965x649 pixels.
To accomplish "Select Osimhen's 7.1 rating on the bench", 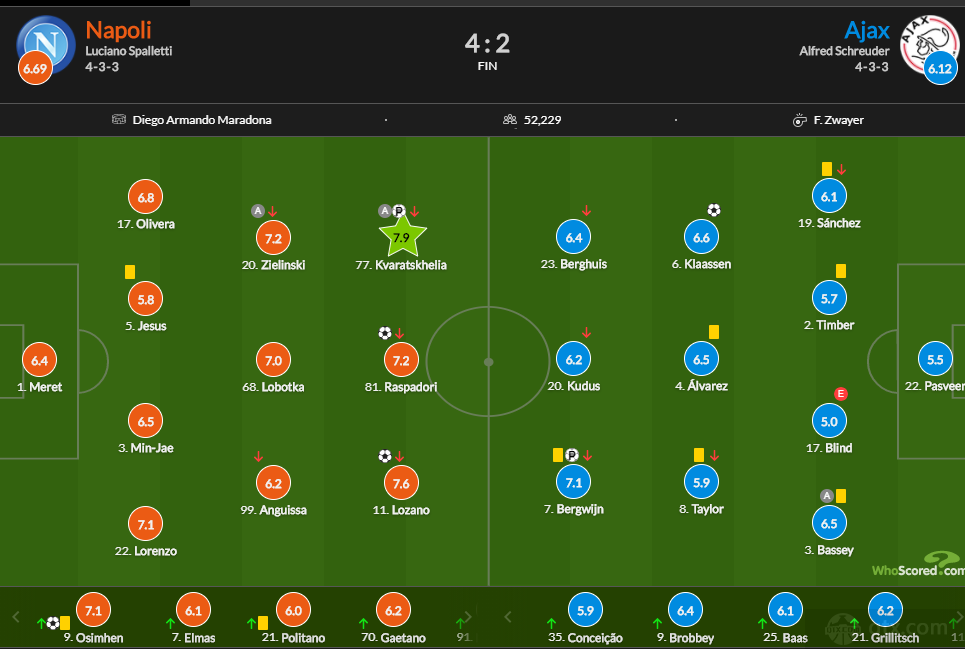I will tap(94, 610).
